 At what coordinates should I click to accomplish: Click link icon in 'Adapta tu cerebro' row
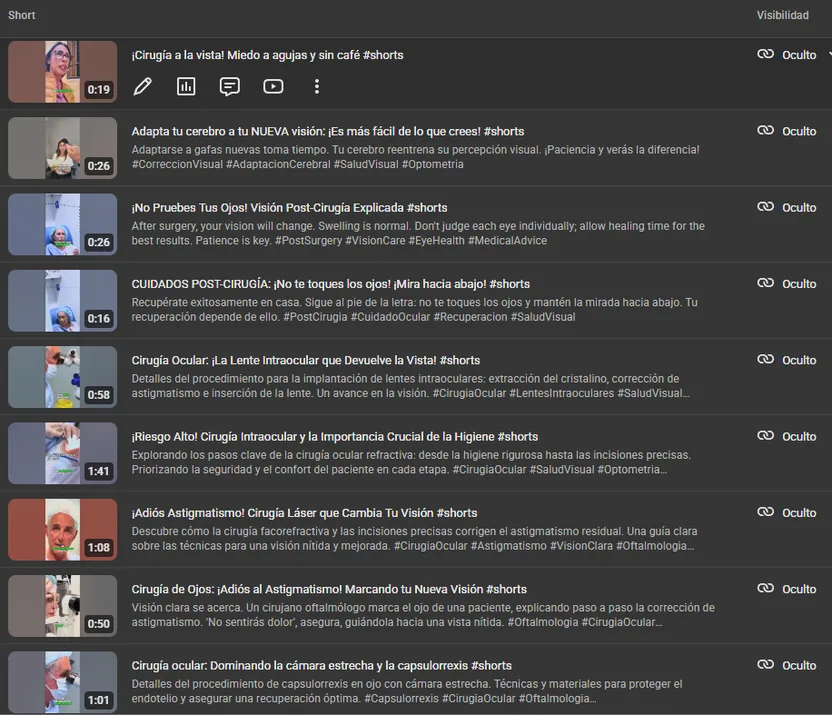[765, 130]
